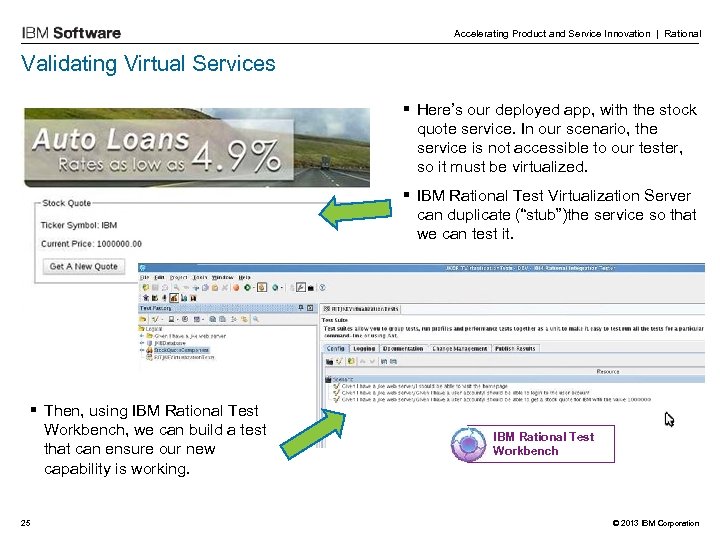720x540 pixels.
Task: Click the magnifier search toolbar icon
Action: coord(176,287)
